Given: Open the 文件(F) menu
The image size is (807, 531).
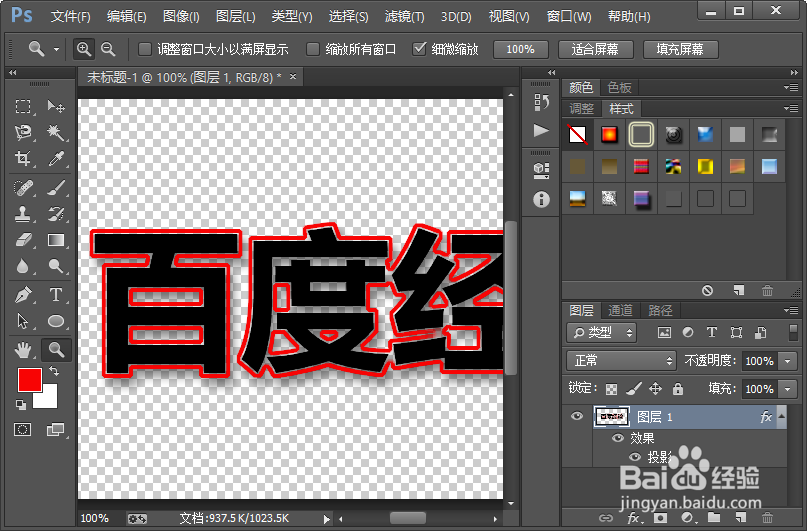Looking at the screenshot, I should tap(71, 16).
